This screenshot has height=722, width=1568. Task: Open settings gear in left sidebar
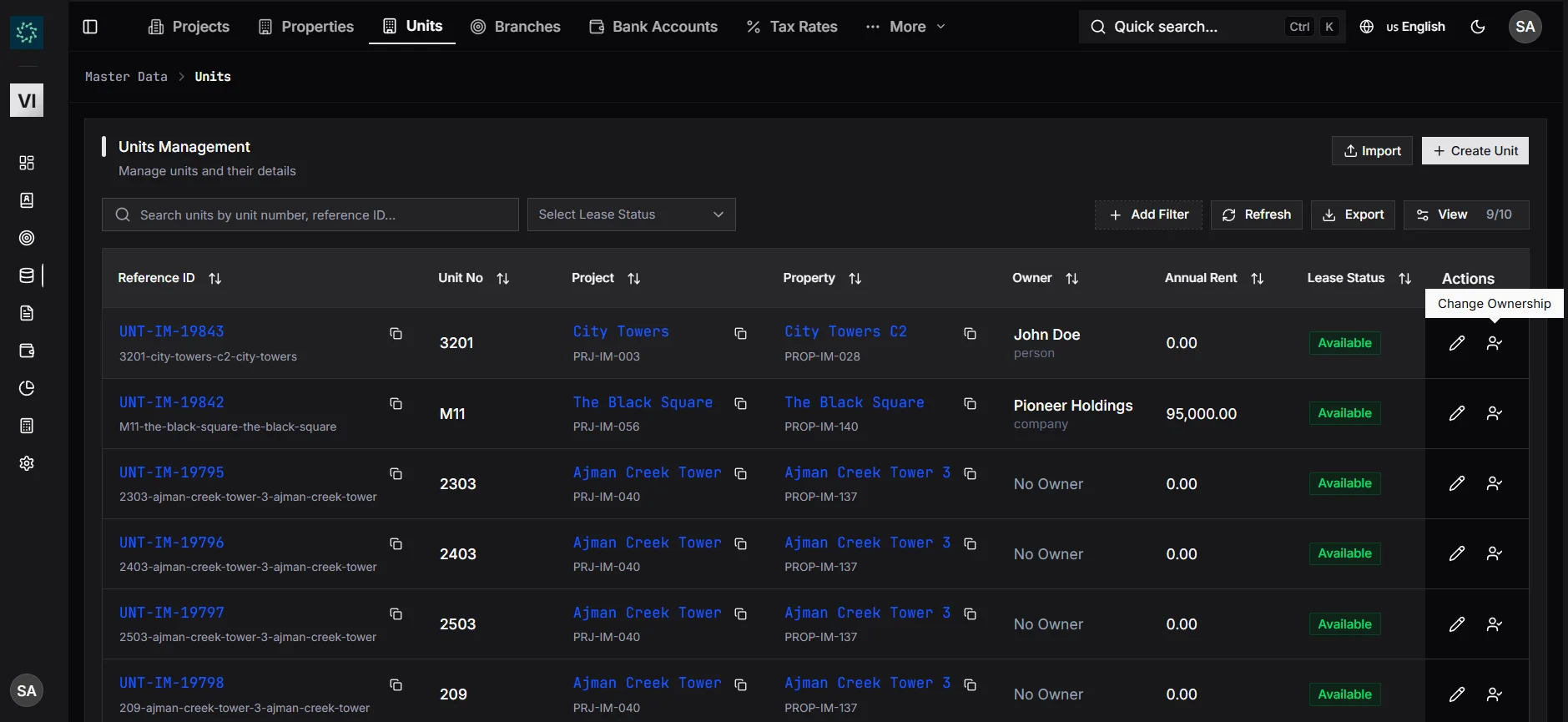[27, 463]
